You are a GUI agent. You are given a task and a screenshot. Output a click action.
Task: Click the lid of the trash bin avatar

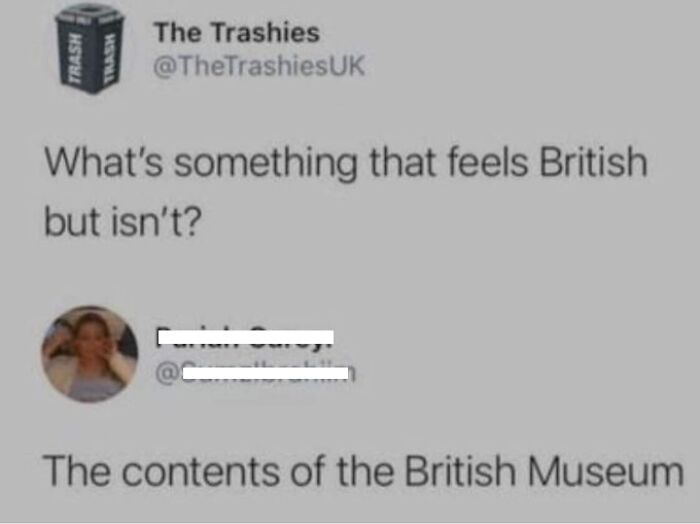[90, 14]
